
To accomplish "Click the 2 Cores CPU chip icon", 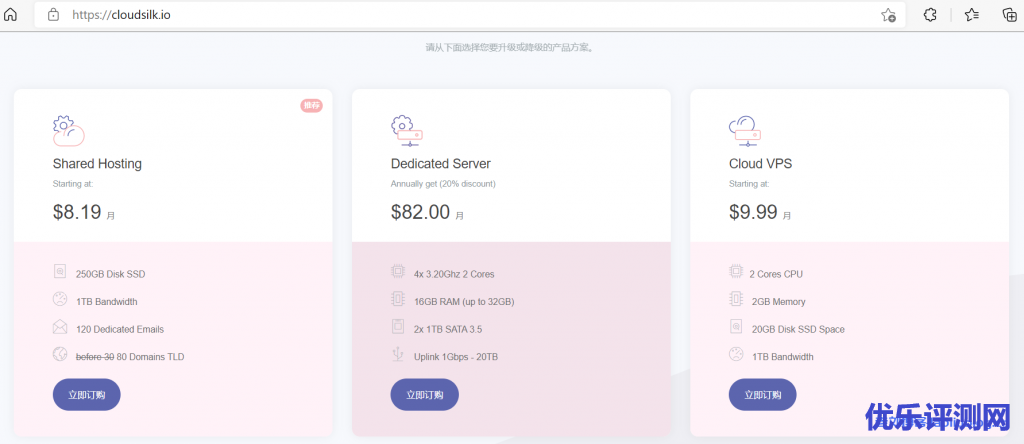I will pyautogui.click(x=736, y=272).
